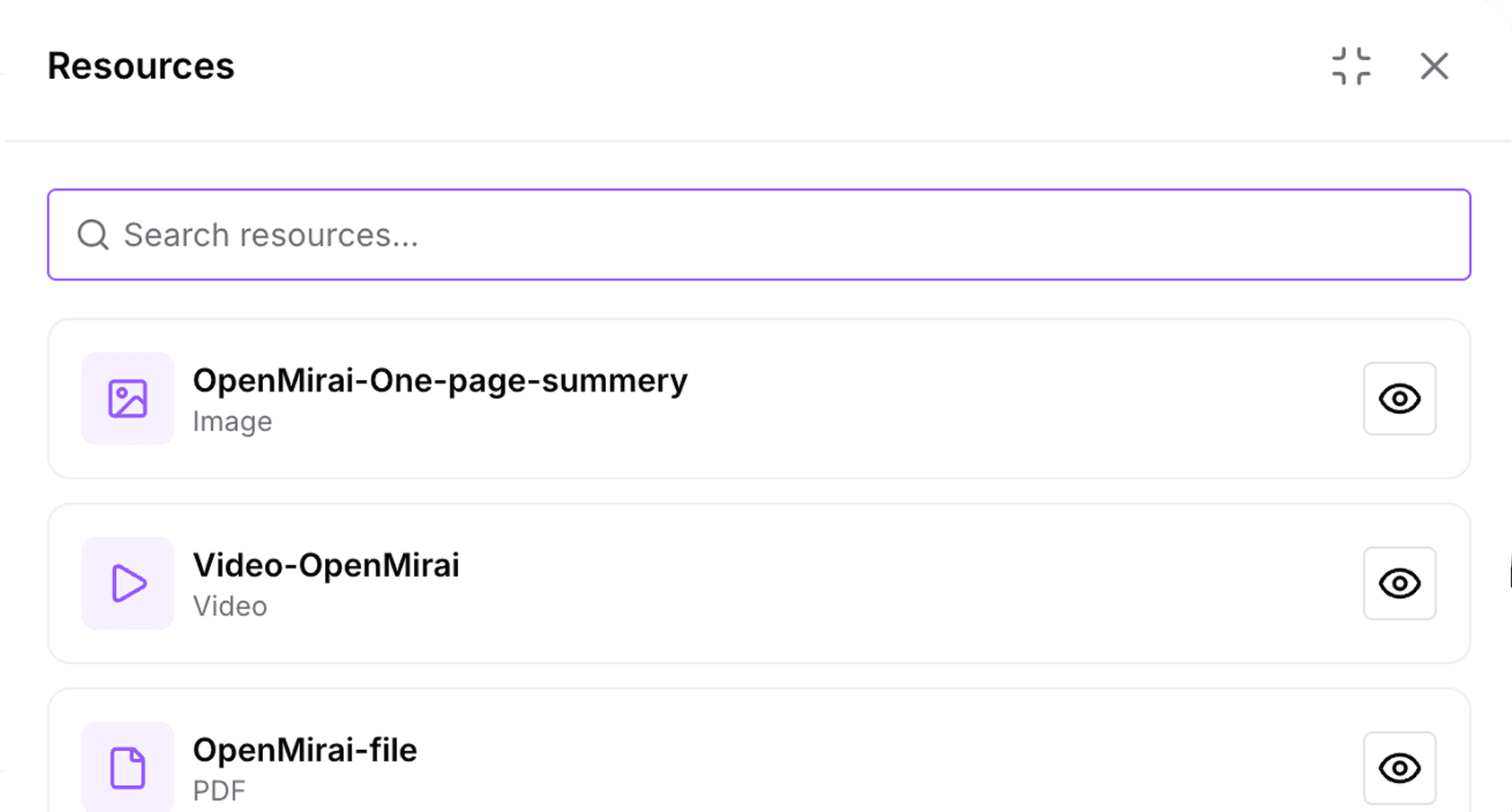1512x812 pixels.
Task: Click the image type icon for OpenMirai-One-page-summery
Action: coord(127,399)
